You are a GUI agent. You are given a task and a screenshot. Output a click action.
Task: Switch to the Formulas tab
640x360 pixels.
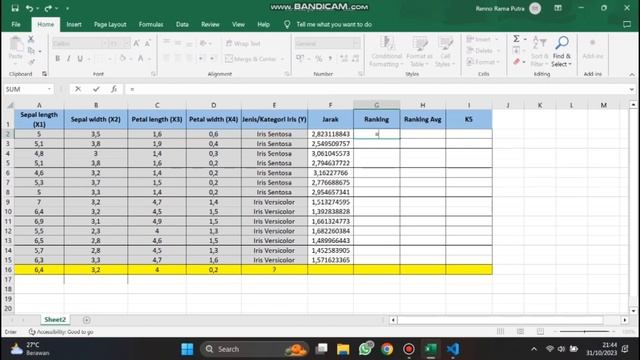pyautogui.click(x=151, y=24)
